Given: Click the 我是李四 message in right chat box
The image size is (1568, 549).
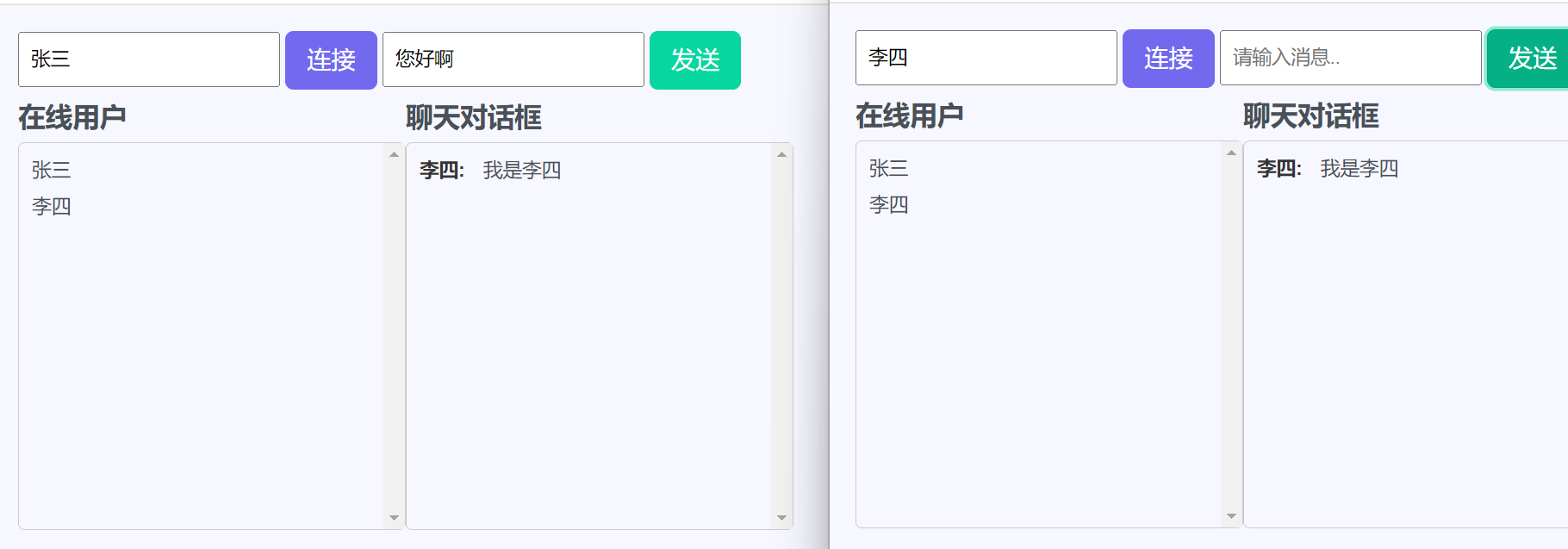Looking at the screenshot, I should (1360, 169).
